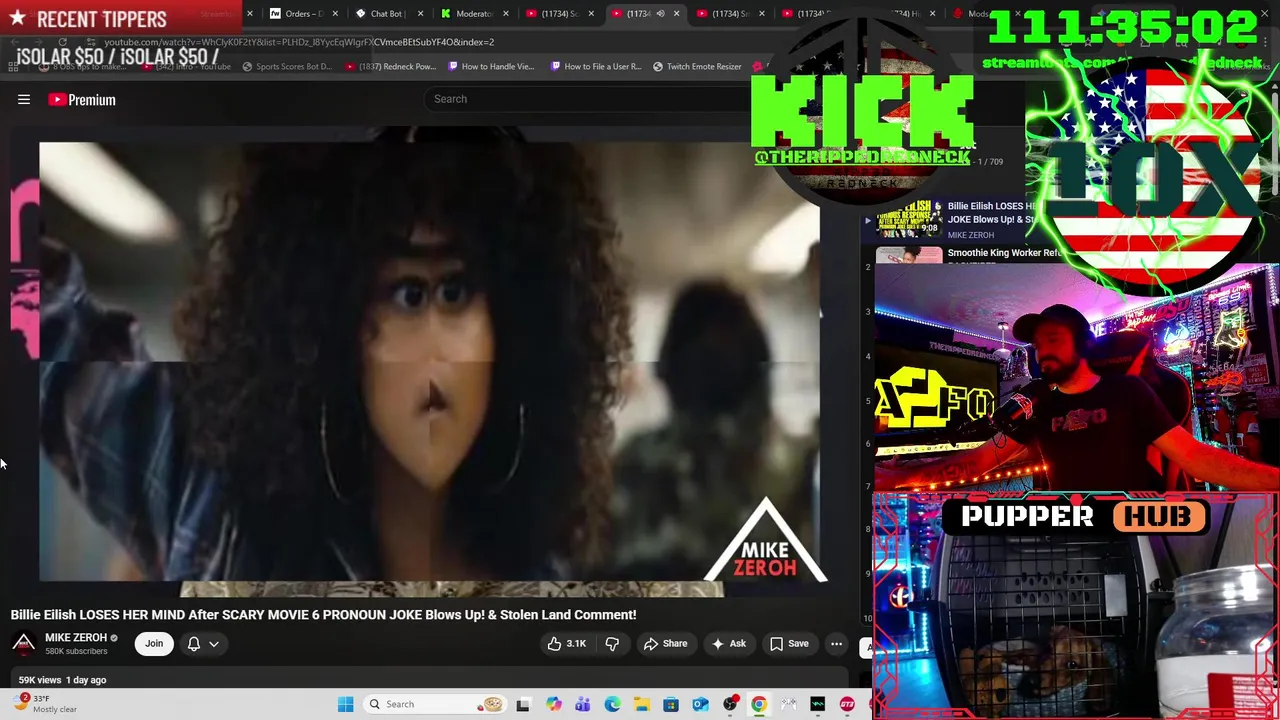Open the green waveform app on taskbar

point(818,704)
